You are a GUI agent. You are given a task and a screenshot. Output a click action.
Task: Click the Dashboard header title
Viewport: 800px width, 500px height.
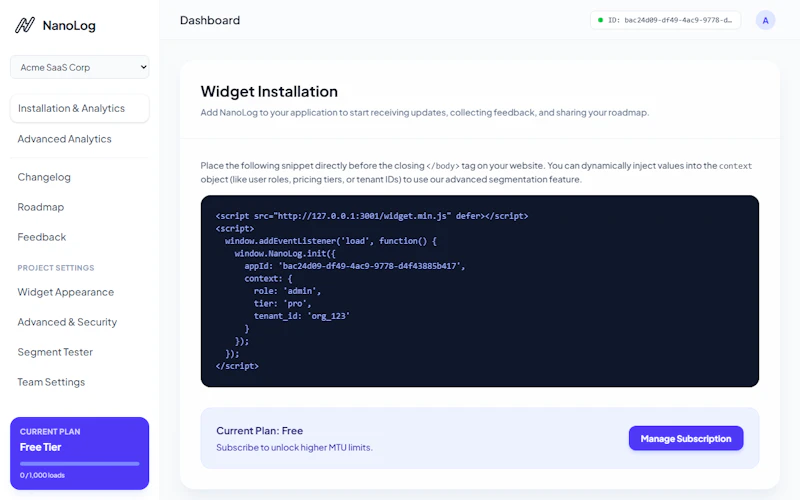click(x=210, y=20)
